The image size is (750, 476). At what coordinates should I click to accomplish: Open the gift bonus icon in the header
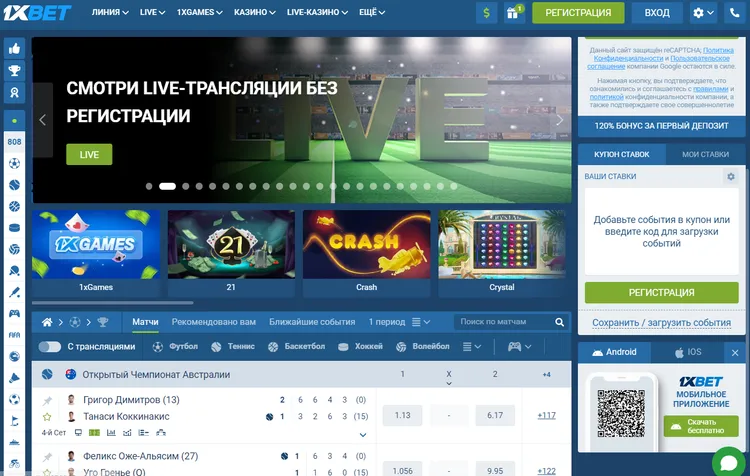pos(514,13)
